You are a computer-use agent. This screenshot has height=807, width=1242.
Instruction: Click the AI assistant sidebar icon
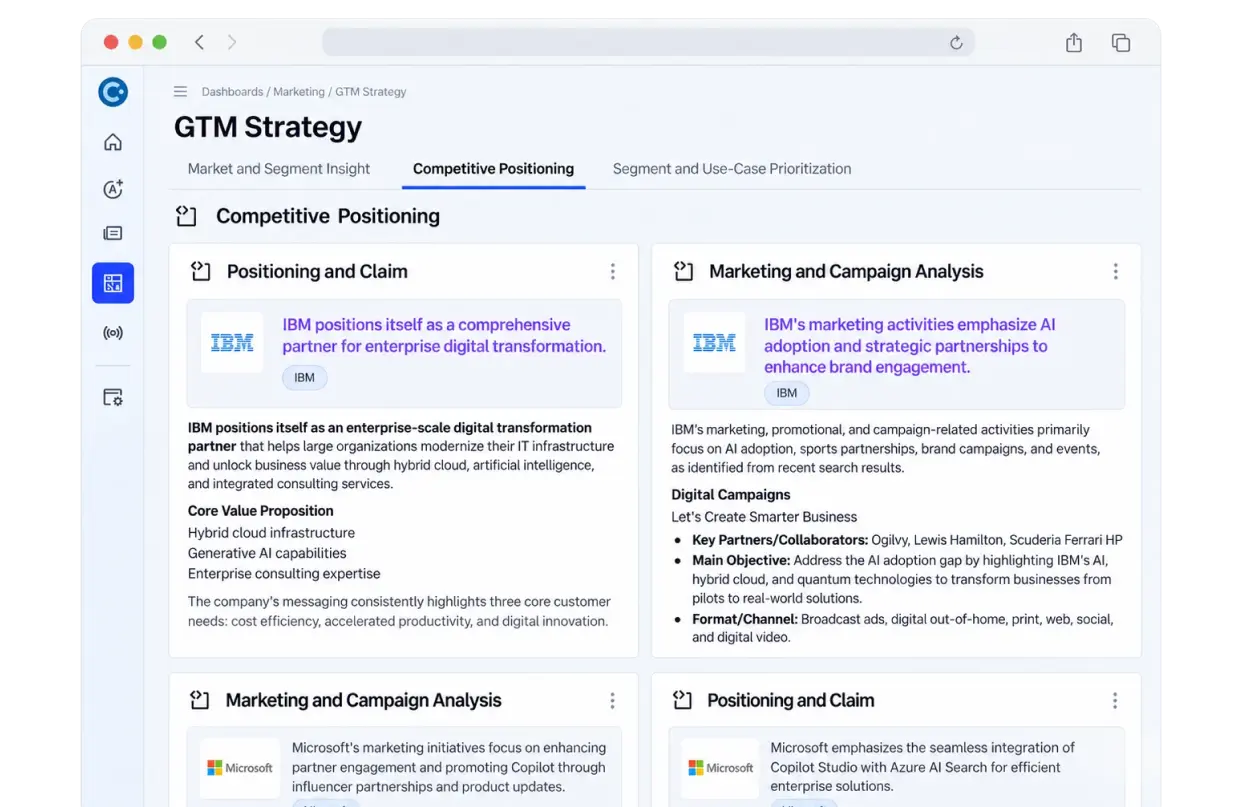pos(113,189)
